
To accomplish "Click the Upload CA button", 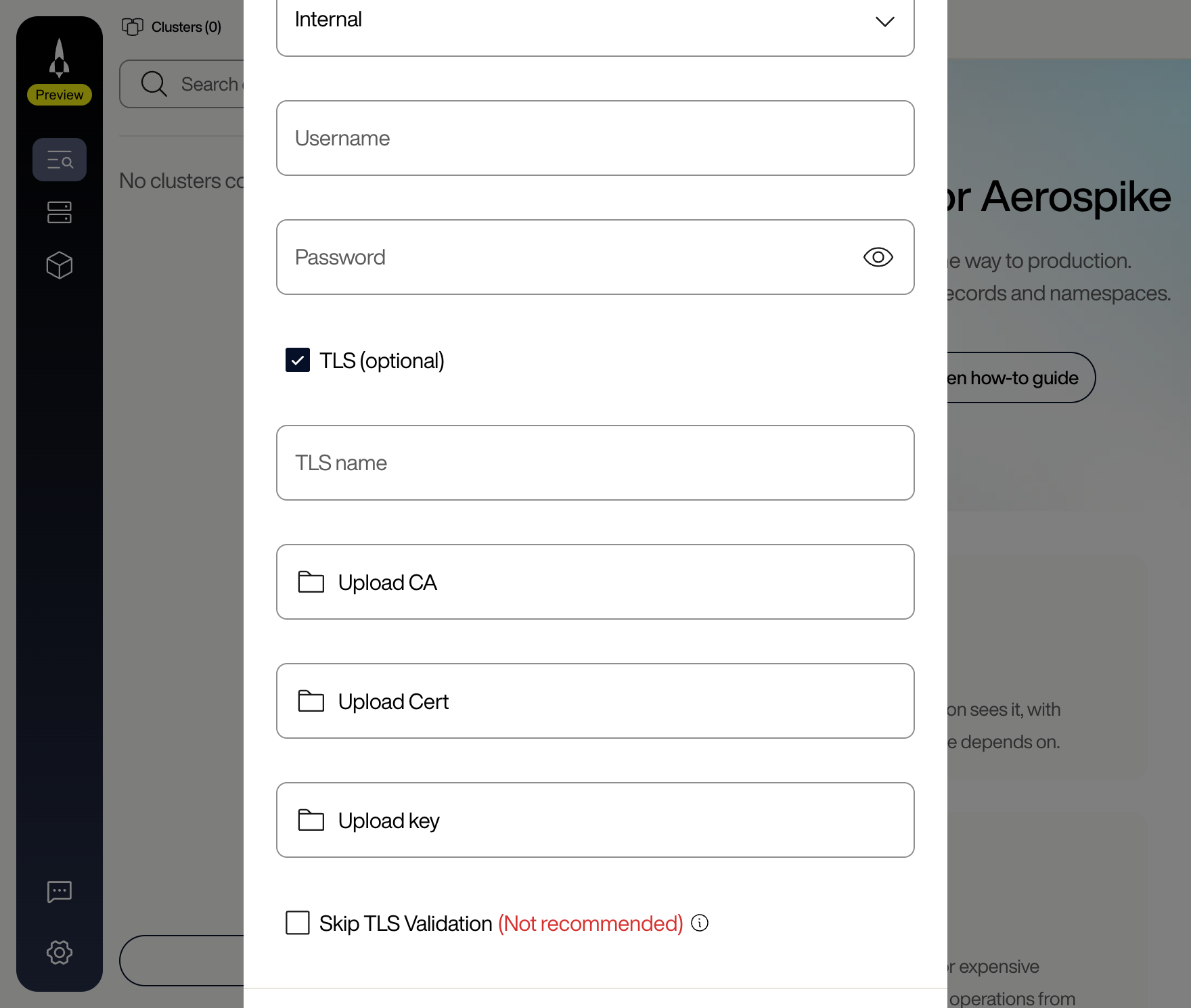I will [x=595, y=582].
